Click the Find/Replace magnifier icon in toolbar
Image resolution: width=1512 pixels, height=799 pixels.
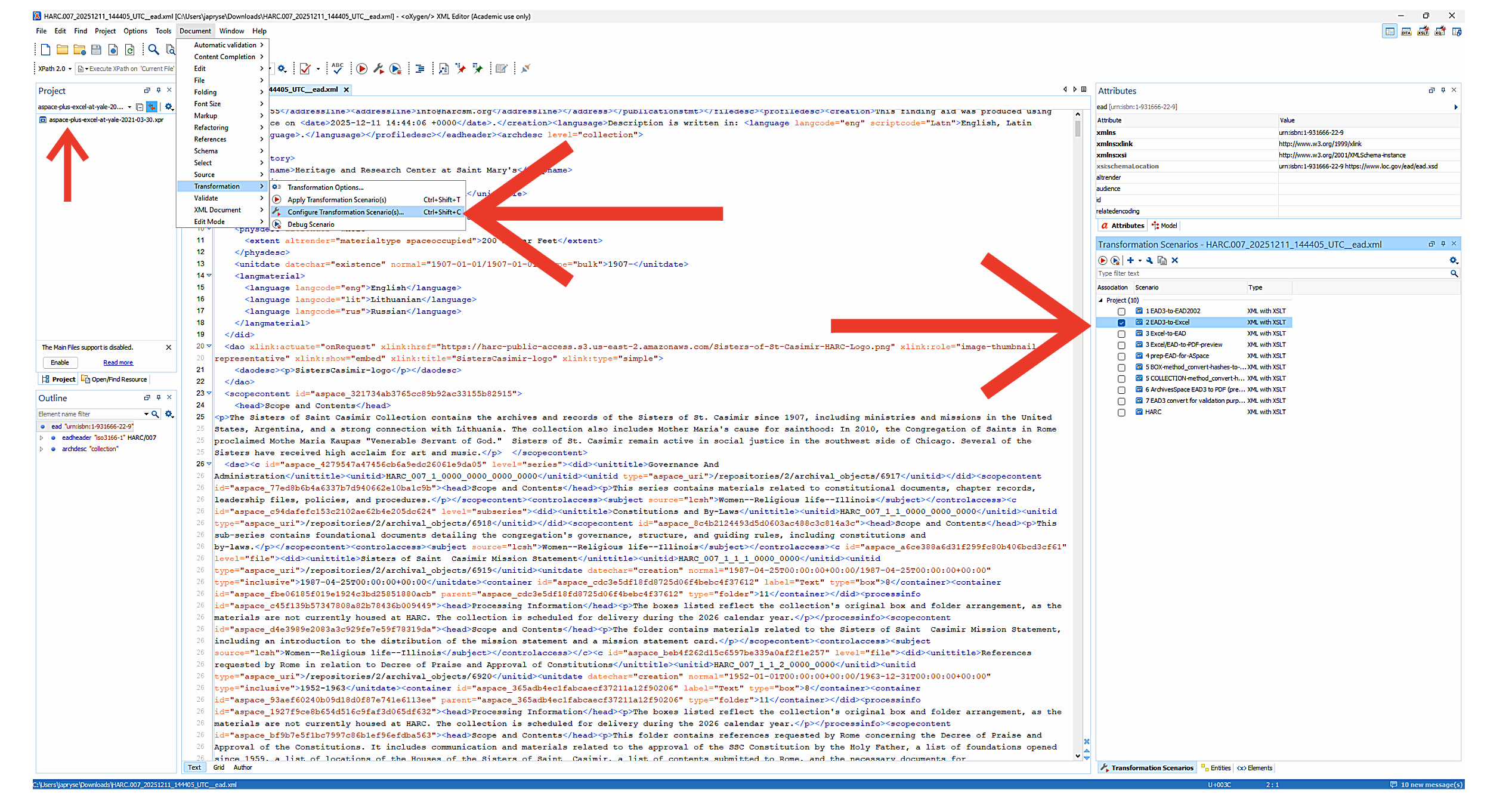153,50
